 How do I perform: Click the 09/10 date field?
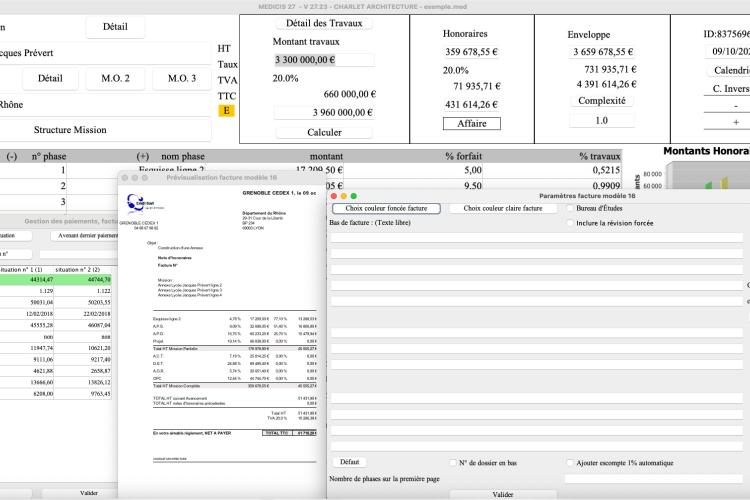coord(728,52)
